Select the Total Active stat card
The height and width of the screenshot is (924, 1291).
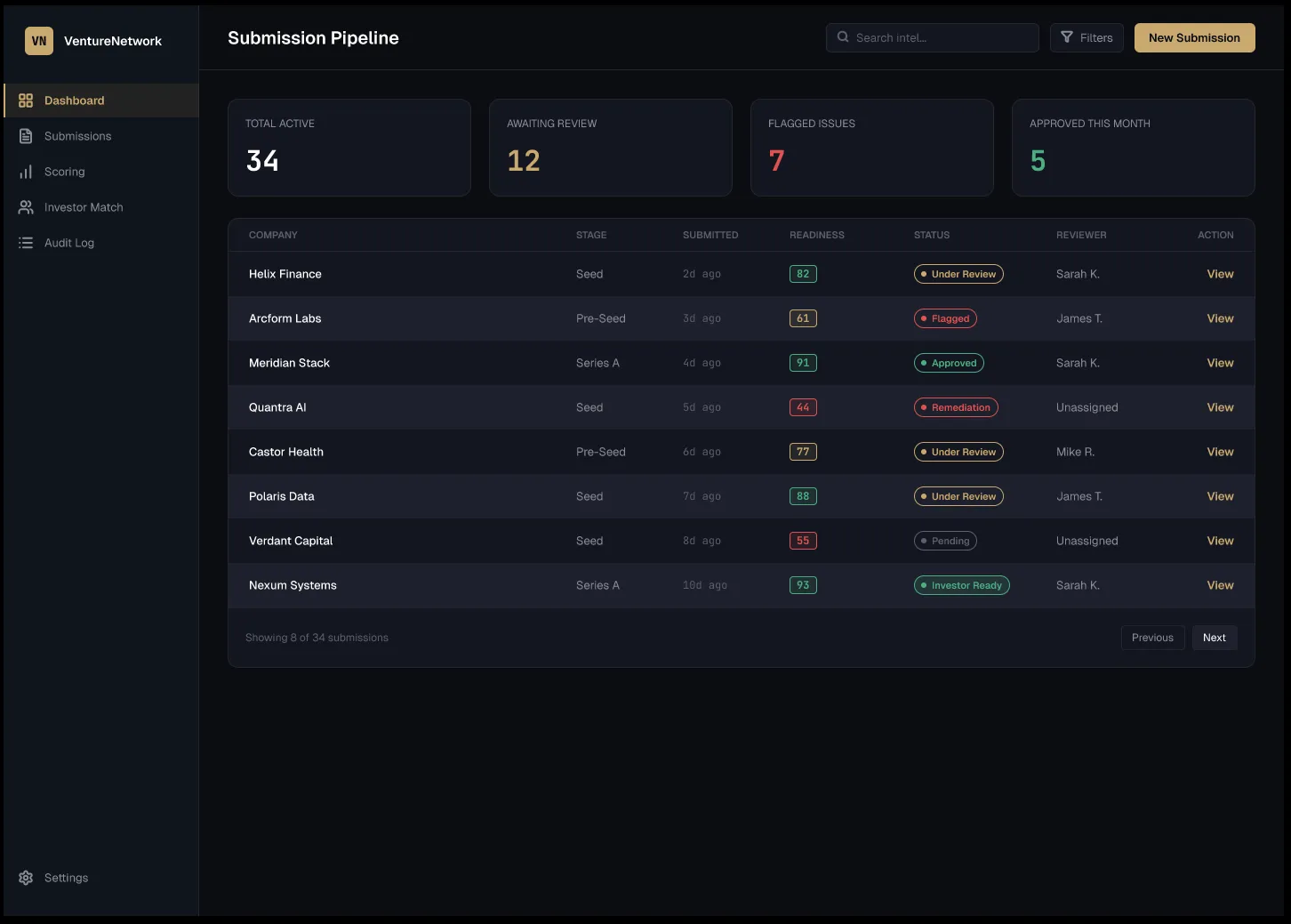click(349, 148)
